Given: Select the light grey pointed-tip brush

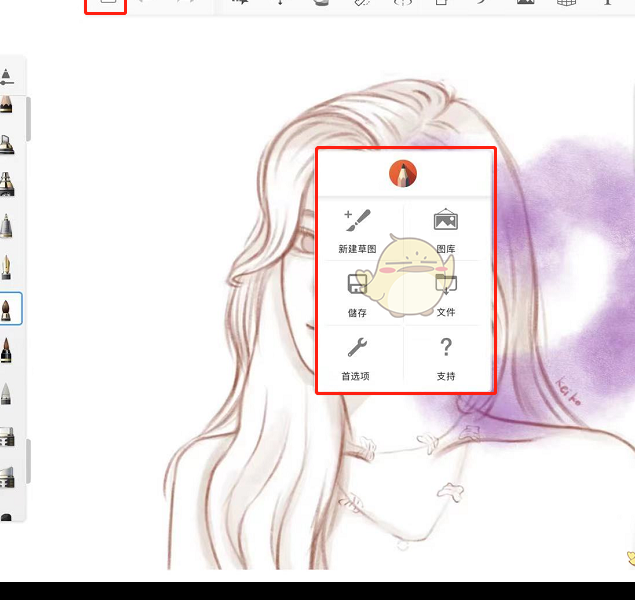Looking at the screenshot, I should pos(6,394).
